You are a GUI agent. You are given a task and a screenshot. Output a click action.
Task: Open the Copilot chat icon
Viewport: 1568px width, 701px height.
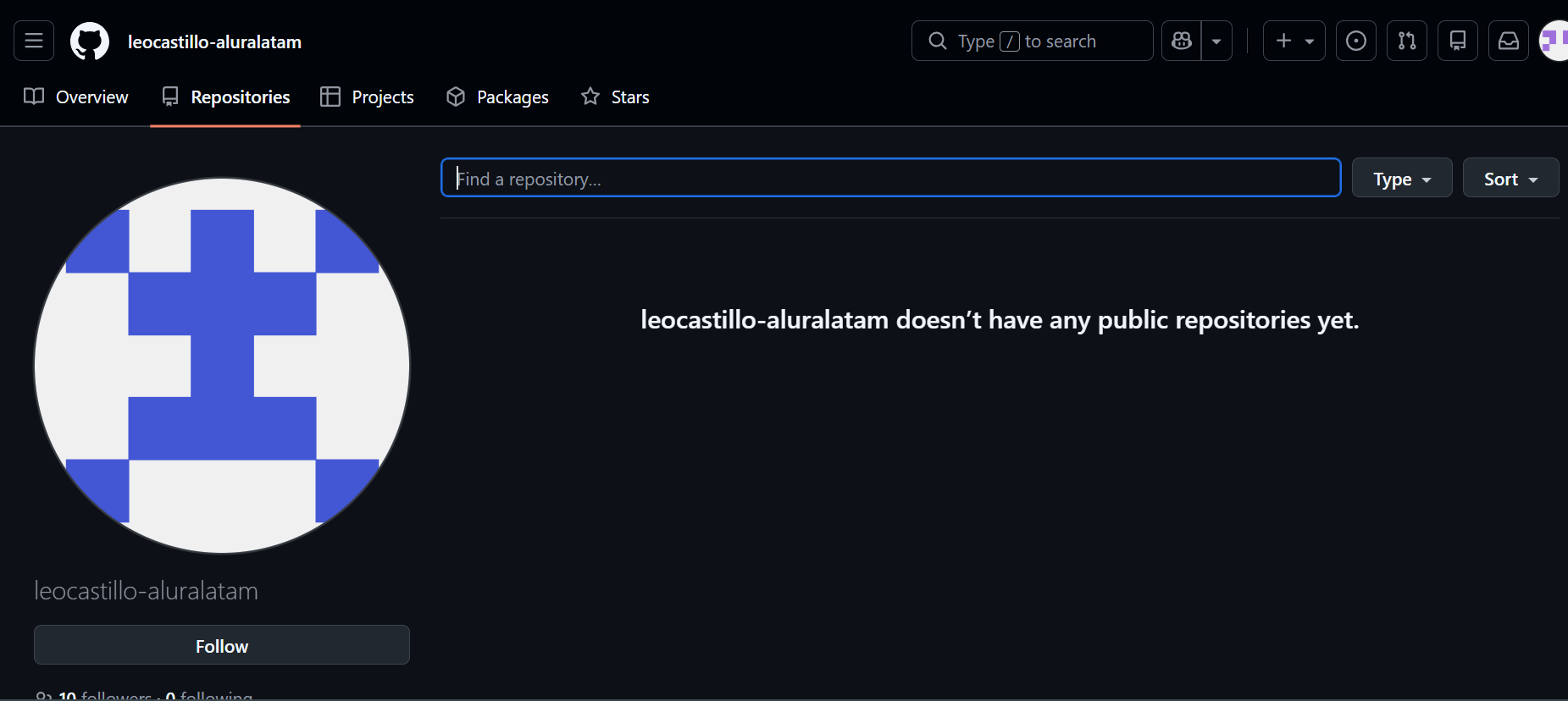[x=1182, y=41]
